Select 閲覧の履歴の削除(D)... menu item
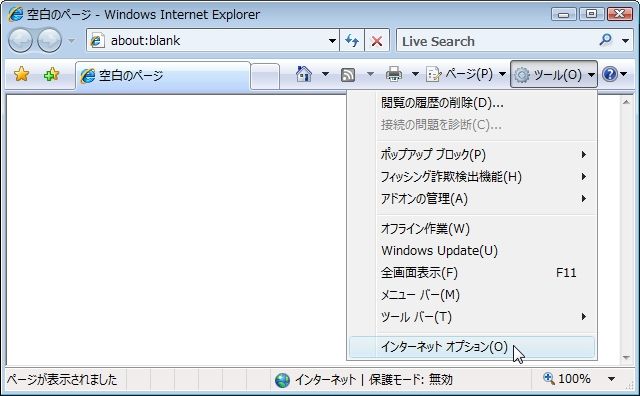640x396 pixels. pos(471,103)
